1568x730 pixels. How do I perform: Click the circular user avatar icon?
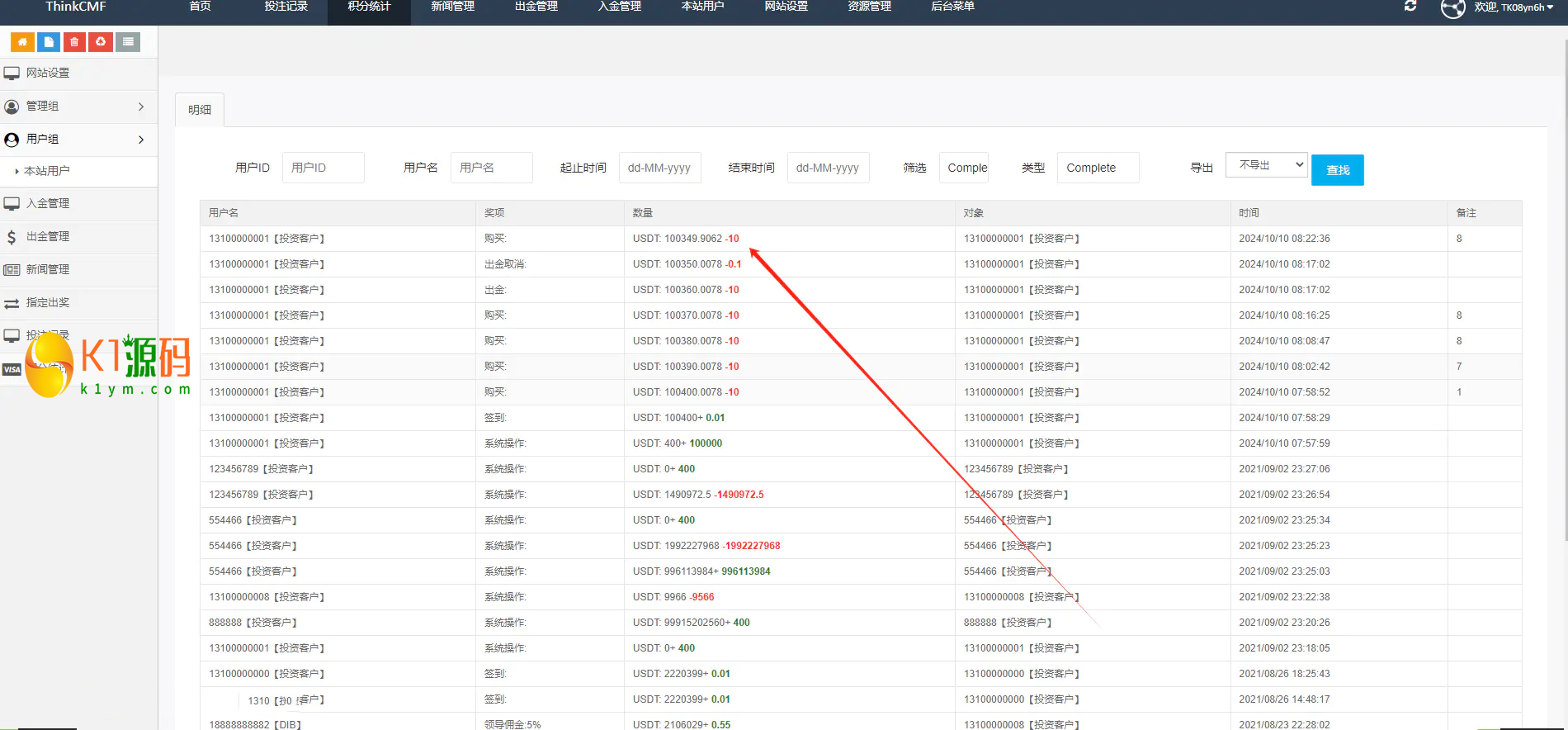(x=1452, y=8)
